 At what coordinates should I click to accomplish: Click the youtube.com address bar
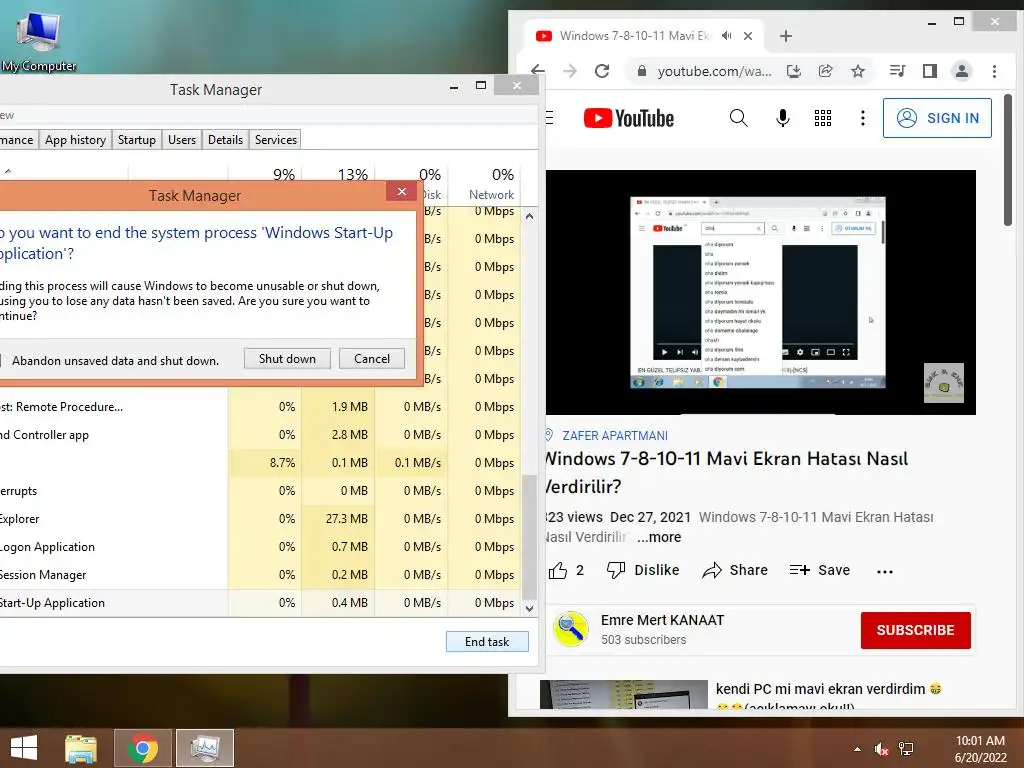[714, 71]
